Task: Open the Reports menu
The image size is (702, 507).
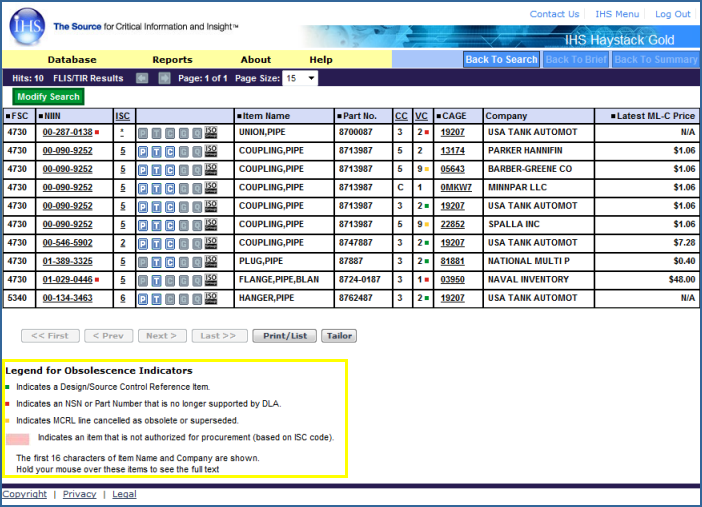Action: pyautogui.click(x=172, y=60)
